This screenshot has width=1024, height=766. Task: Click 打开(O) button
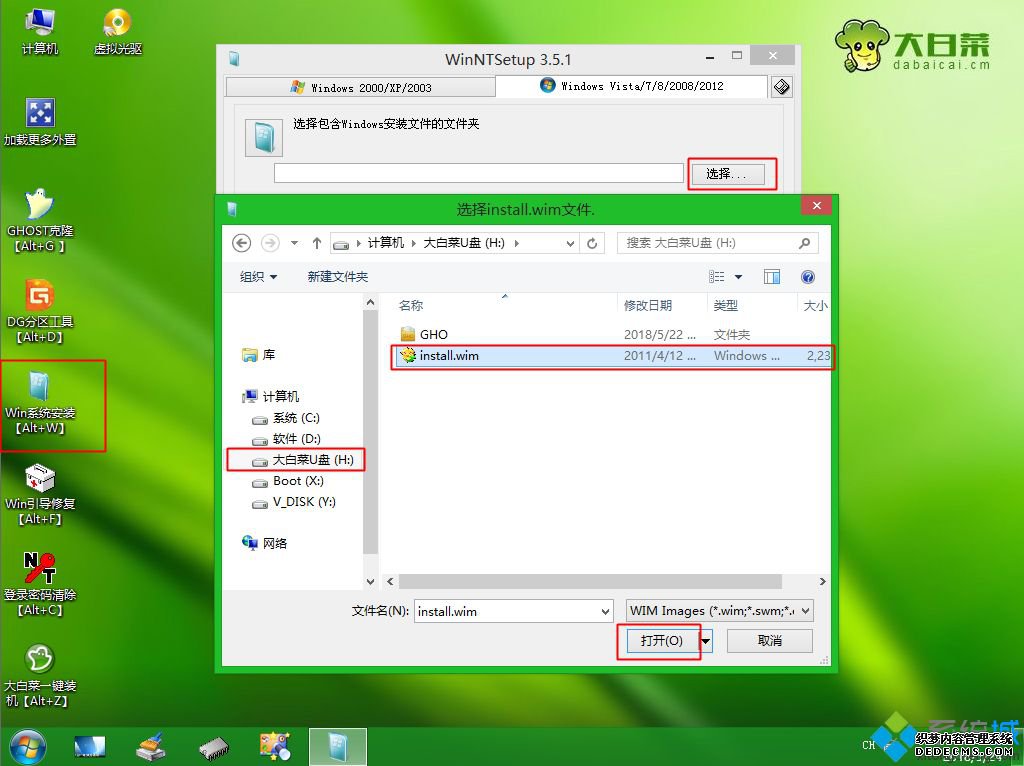662,641
